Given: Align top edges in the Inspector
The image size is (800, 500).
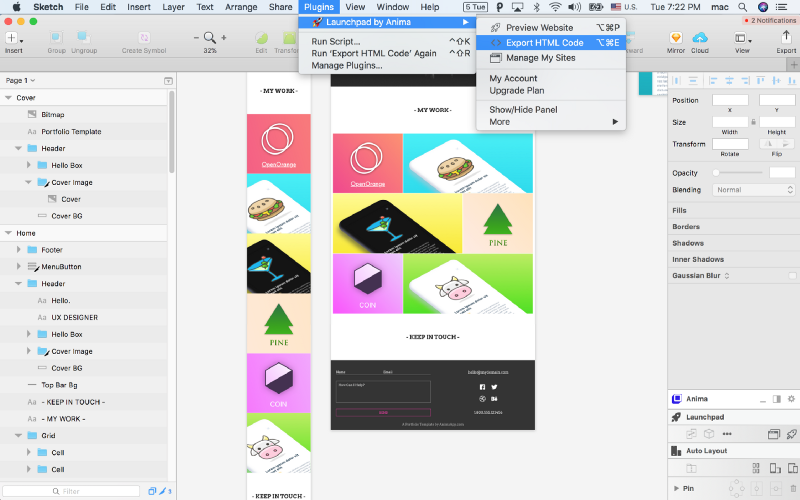Looking at the screenshot, I should pyautogui.click(x=761, y=81).
